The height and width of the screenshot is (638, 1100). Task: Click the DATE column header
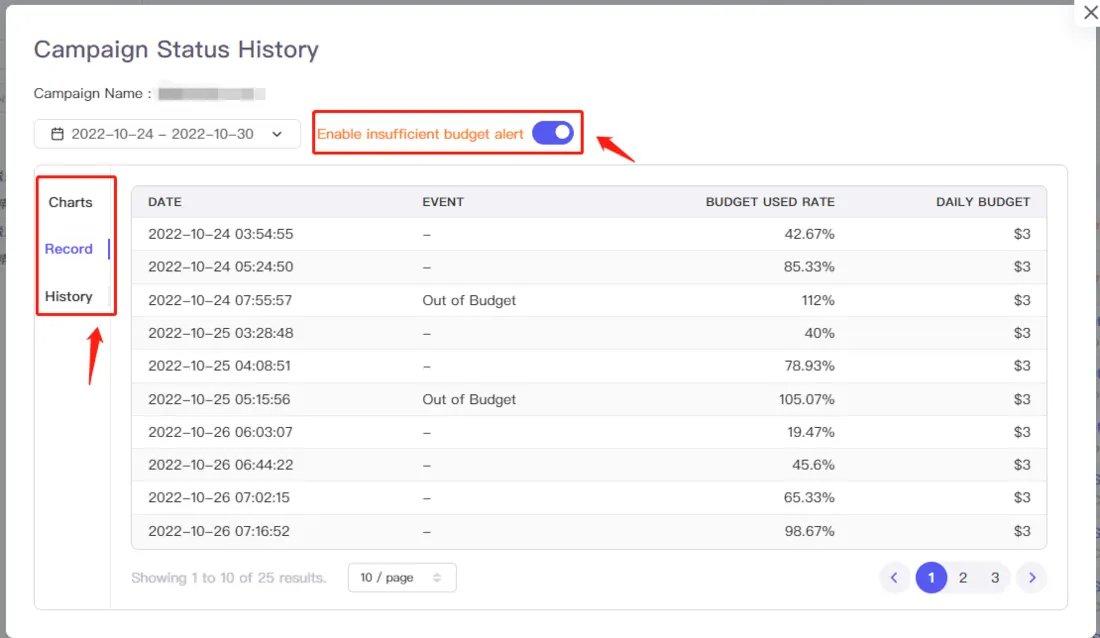pyautogui.click(x=163, y=201)
